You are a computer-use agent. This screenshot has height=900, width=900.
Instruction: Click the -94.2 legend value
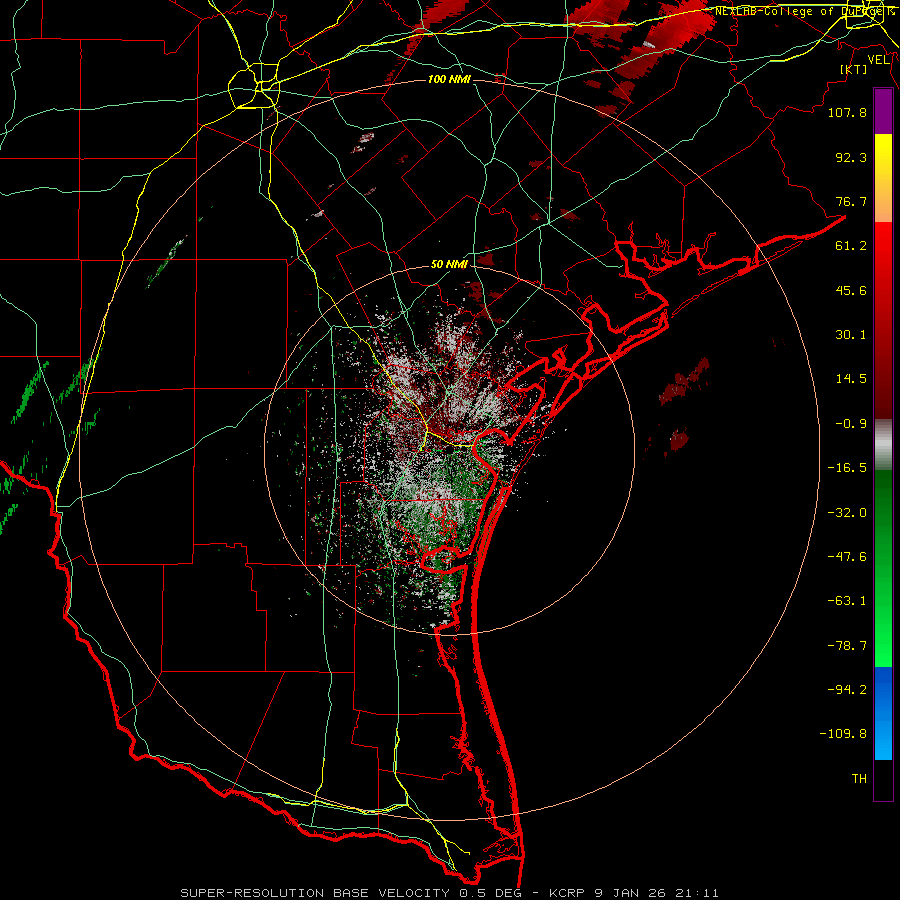coord(847,690)
